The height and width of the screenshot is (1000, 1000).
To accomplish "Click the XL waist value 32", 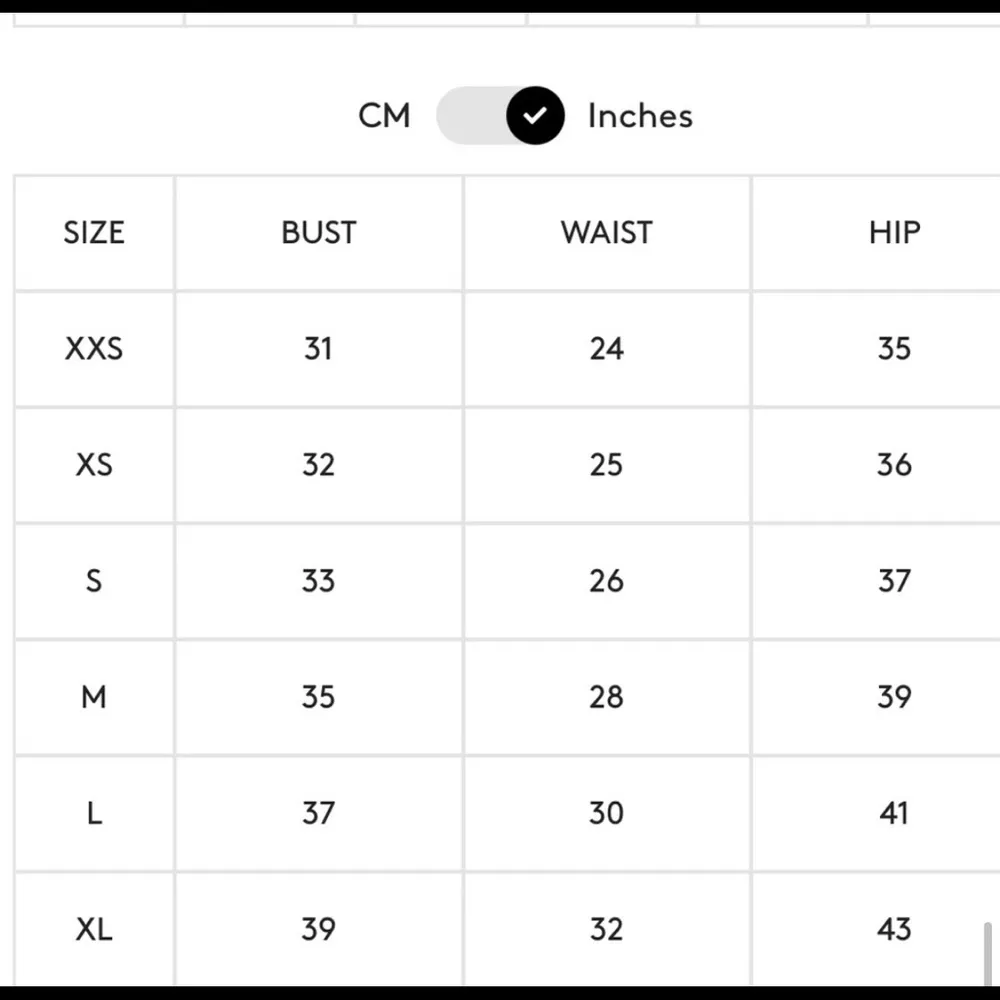I will pyautogui.click(x=606, y=929).
